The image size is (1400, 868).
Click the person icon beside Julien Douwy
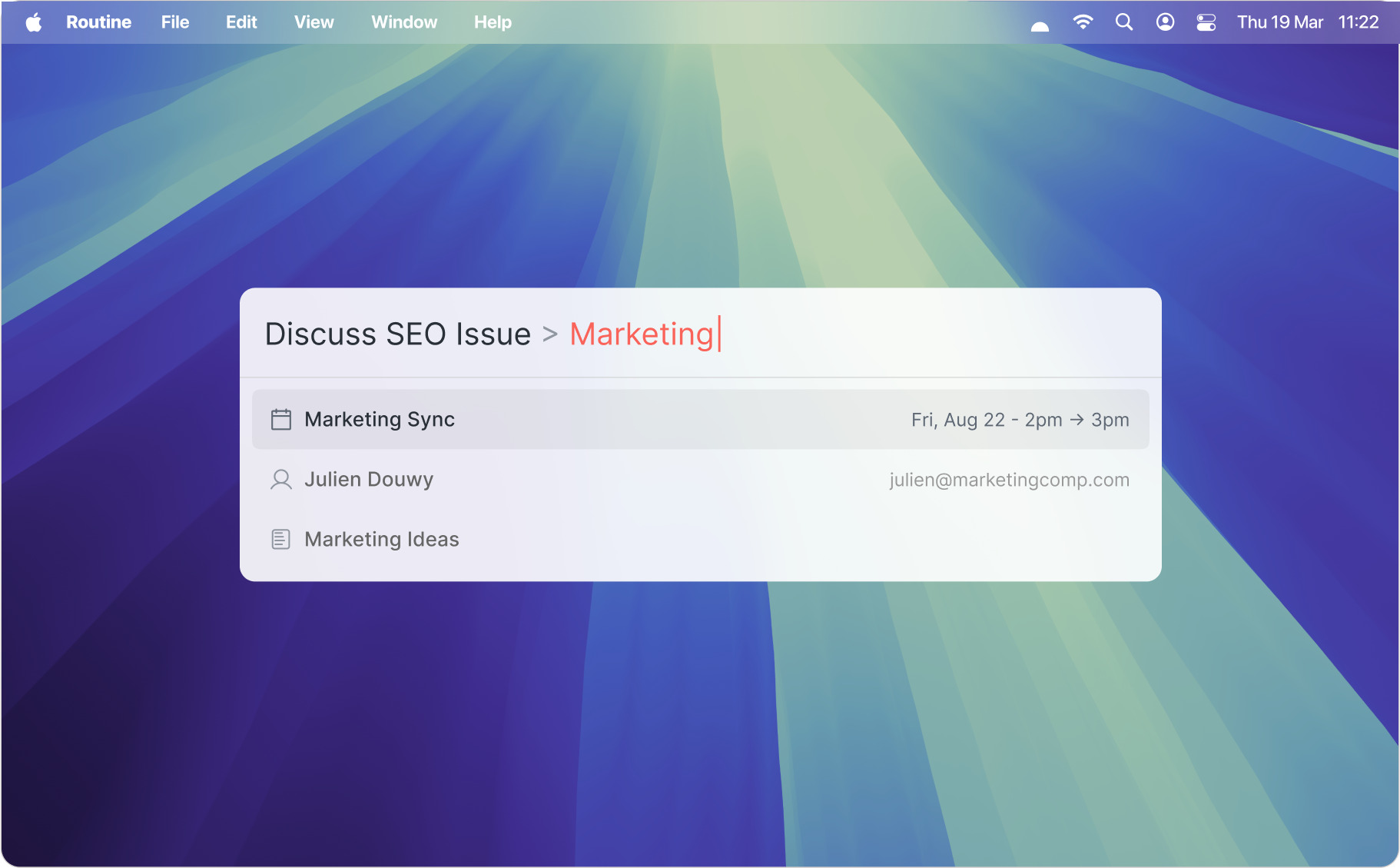coord(281,480)
